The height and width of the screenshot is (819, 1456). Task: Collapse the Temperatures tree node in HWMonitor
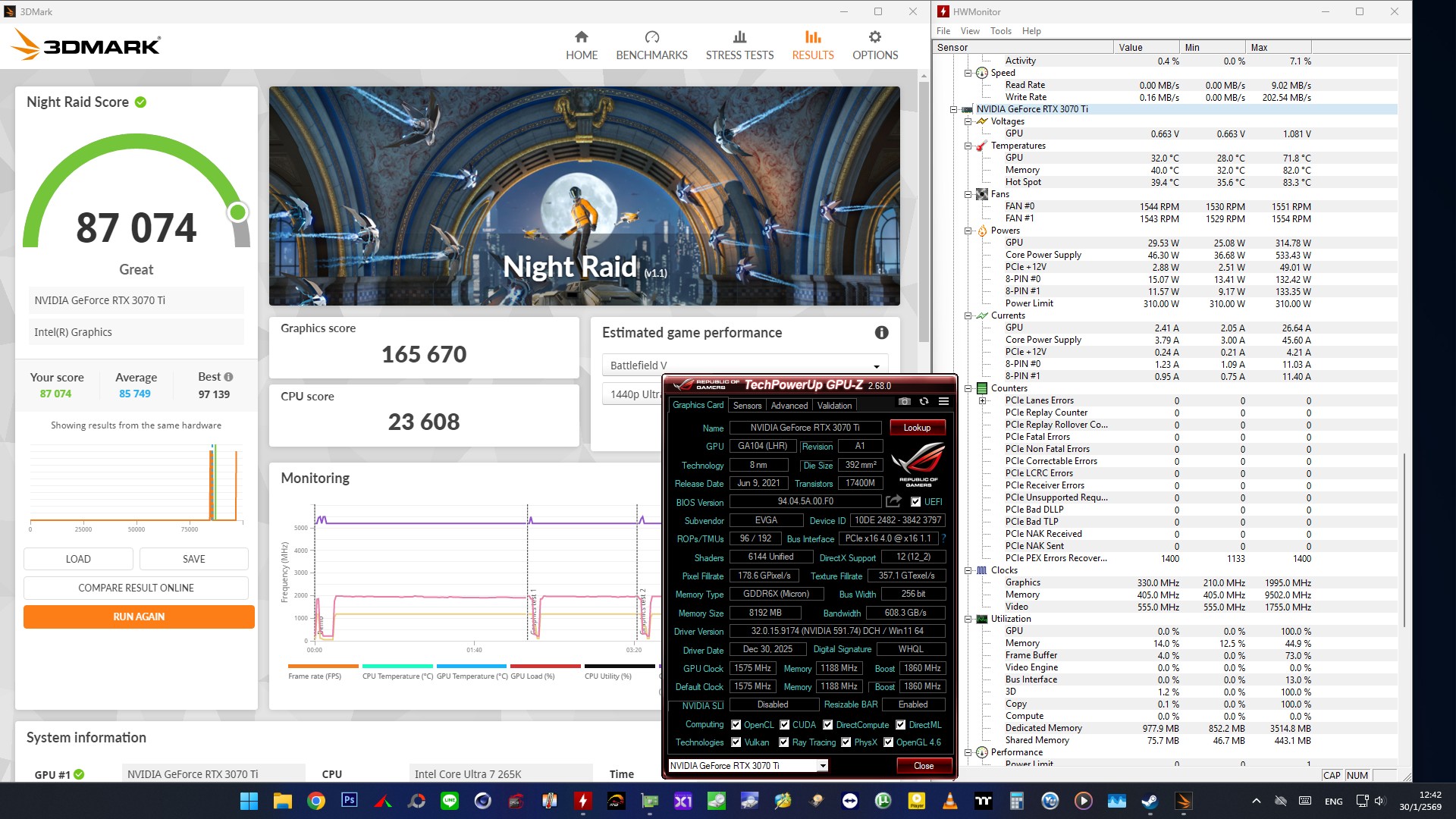[968, 146]
